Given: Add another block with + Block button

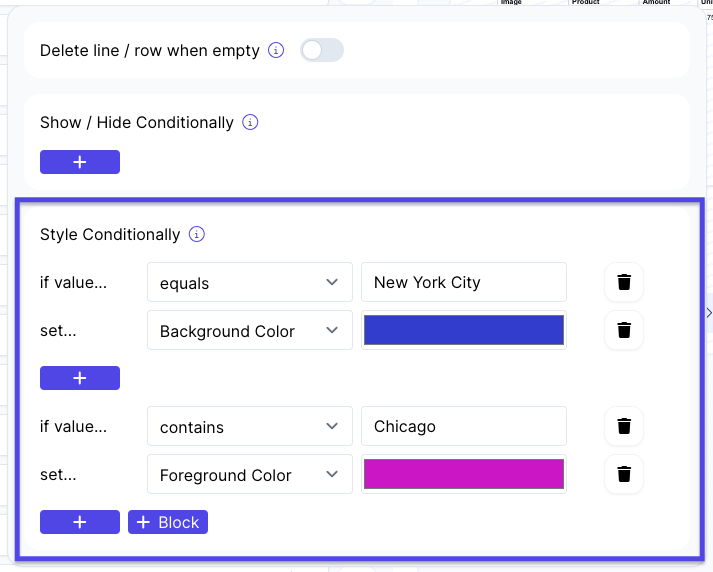Looking at the screenshot, I should tap(168, 522).
